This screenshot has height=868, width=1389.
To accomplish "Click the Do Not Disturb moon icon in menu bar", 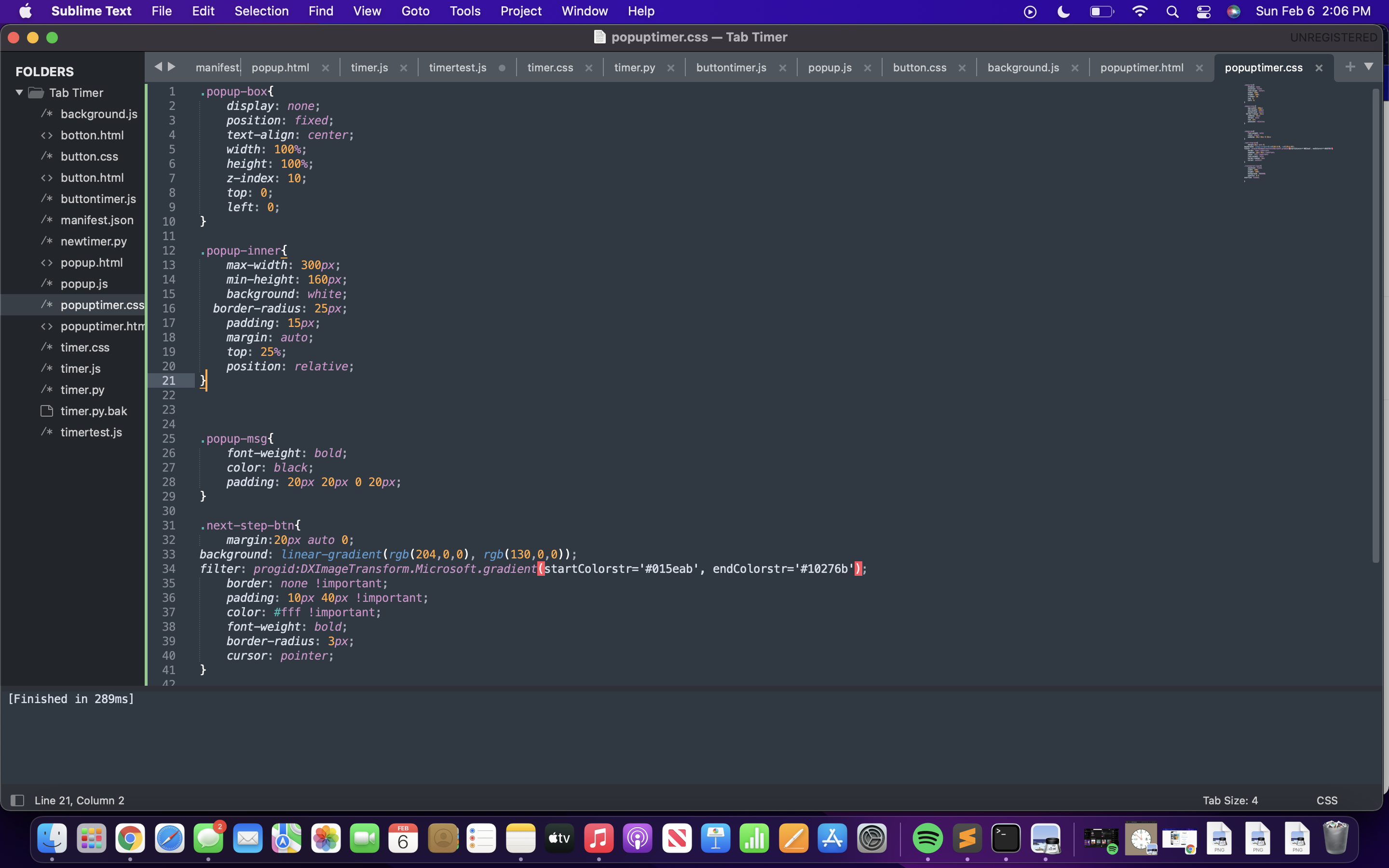I will click(1062, 11).
